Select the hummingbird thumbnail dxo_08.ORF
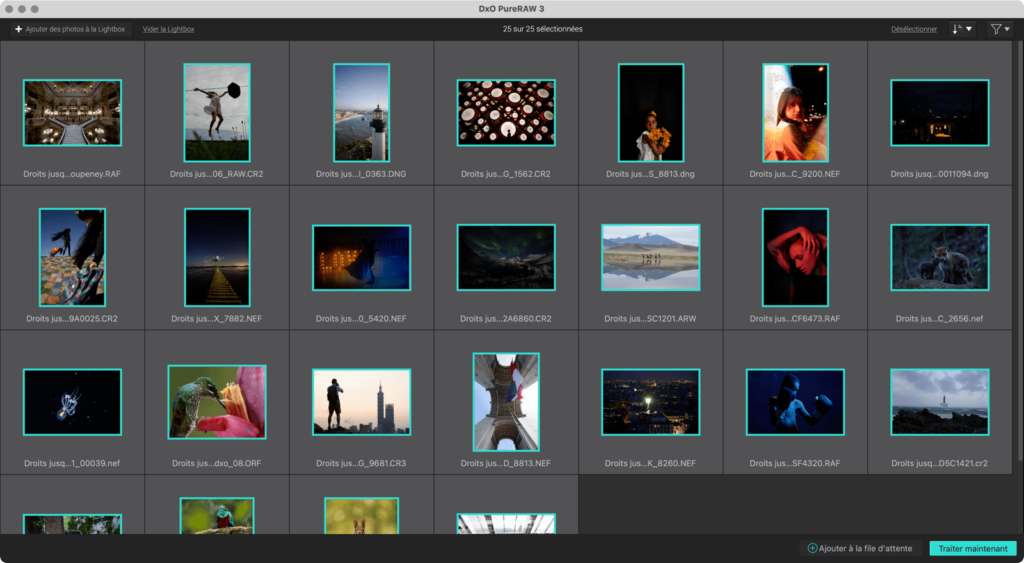The image size is (1024, 563). 217,402
